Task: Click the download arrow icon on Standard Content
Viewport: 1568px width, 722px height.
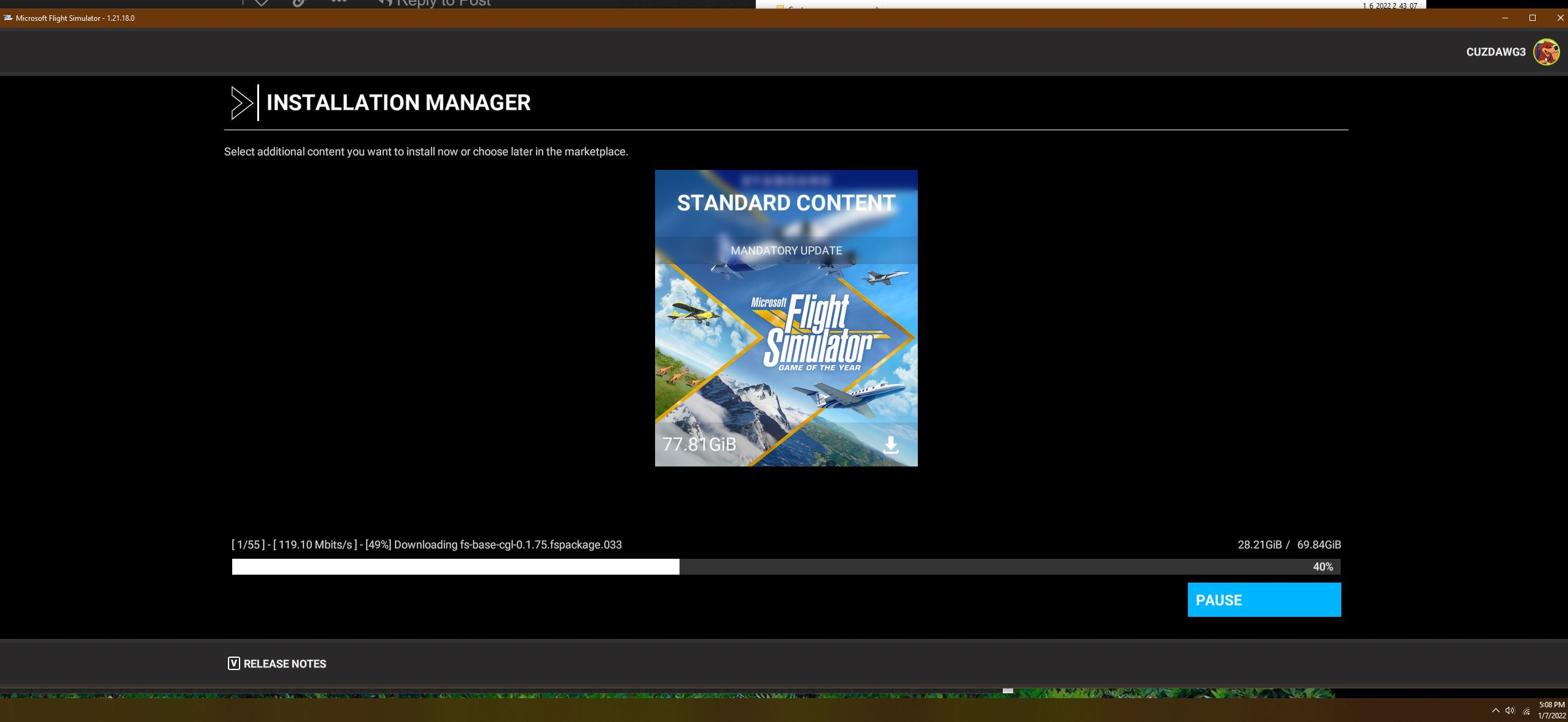Action: [891, 444]
